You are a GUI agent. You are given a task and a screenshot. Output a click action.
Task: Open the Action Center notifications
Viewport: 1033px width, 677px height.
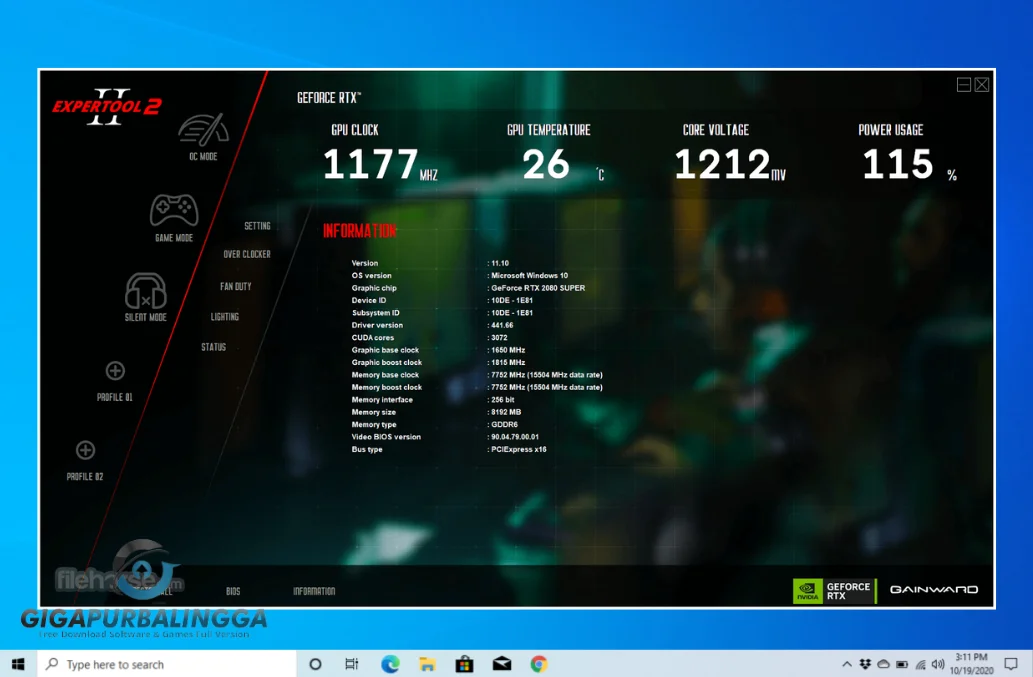[x=1011, y=664]
